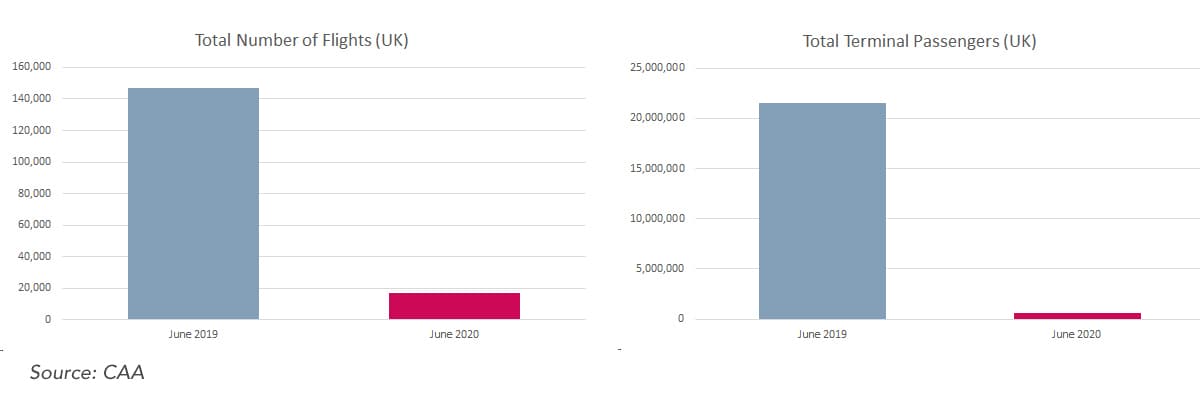Click the 60,000 axis label
The height and width of the screenshot is (400, 1200).
[x=35, y=225]
